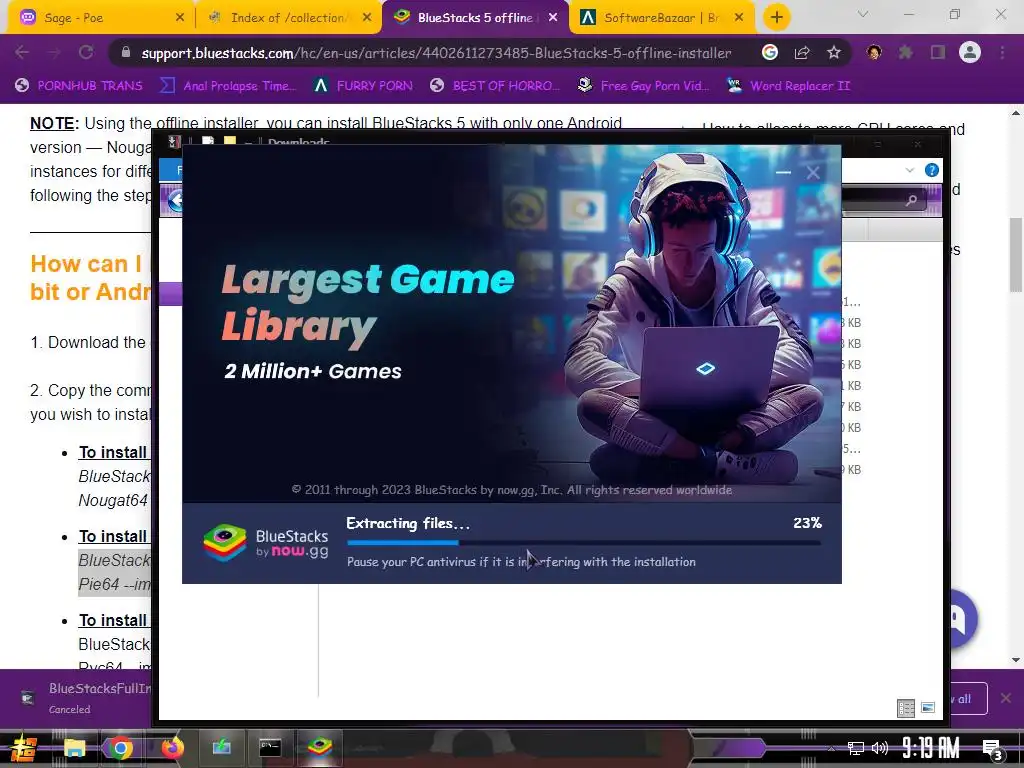Click the address bar URL
Viewport: 1024px width, 768px height.
click(x=436, y=53)
